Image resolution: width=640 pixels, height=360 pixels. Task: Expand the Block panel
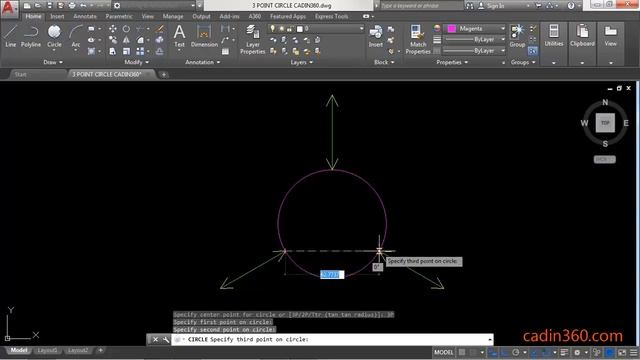(384, 62)
